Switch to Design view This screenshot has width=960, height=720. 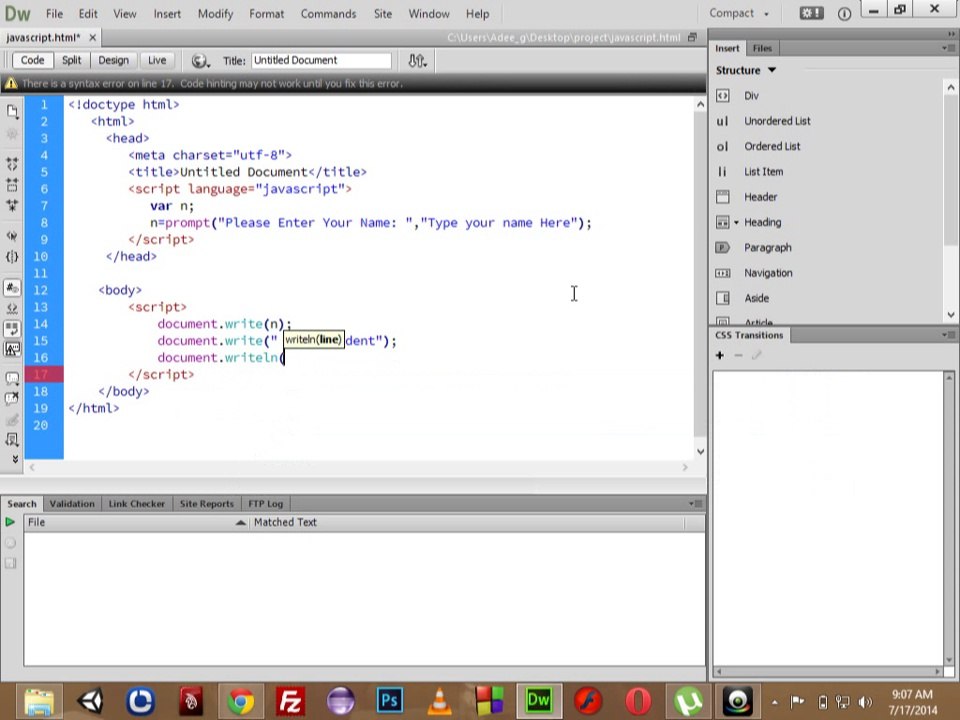click(113, 60)
